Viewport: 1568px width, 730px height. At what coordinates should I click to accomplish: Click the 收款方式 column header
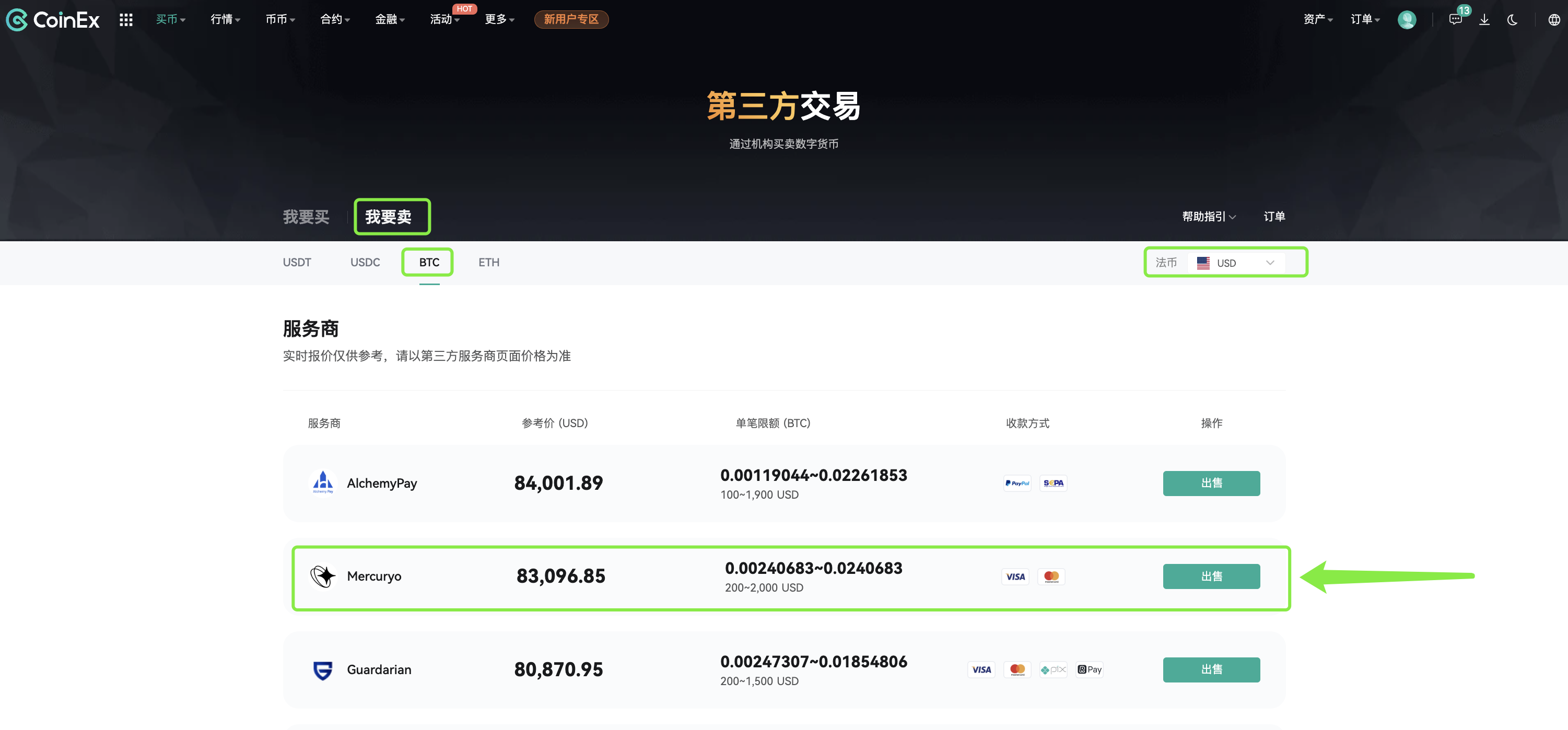(1027, 423)
